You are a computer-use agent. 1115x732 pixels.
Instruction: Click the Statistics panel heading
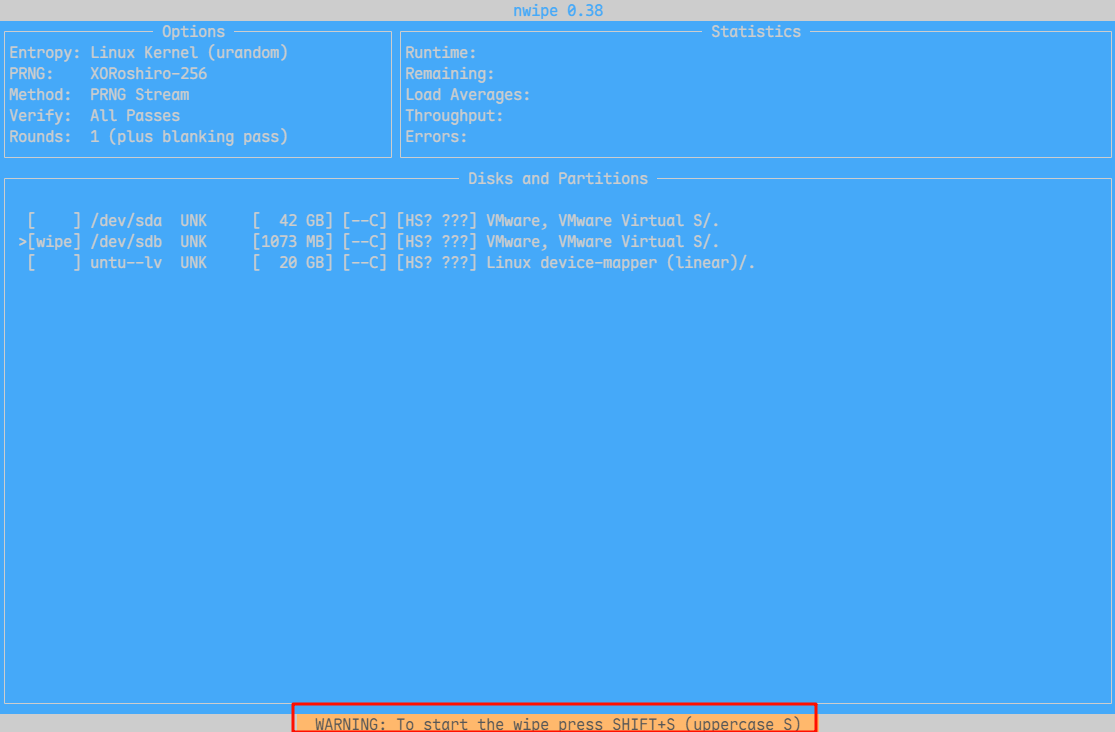756,32
